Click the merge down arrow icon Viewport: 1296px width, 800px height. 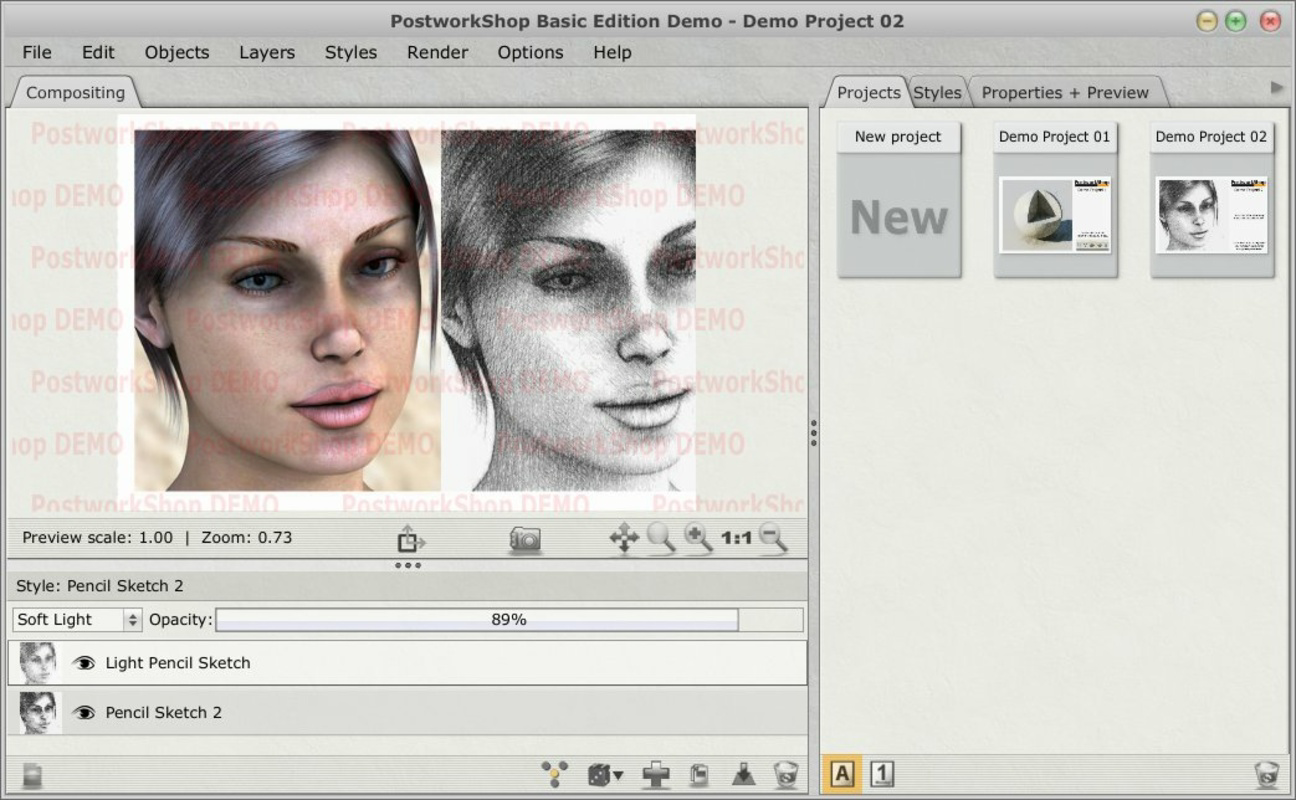click(x=743, y=774)
